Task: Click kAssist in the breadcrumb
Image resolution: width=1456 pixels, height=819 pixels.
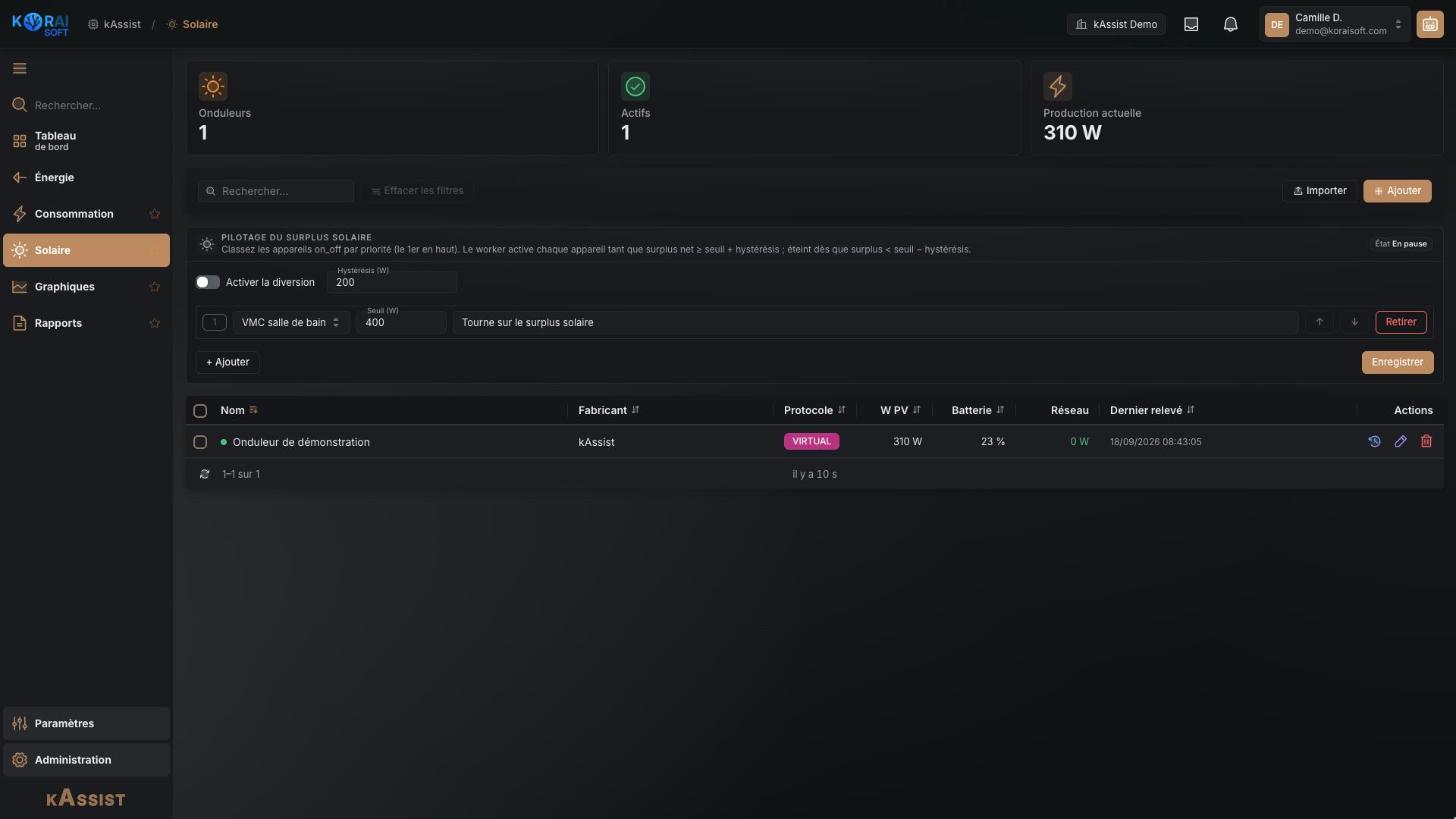Action: click(x=114, y=24)
